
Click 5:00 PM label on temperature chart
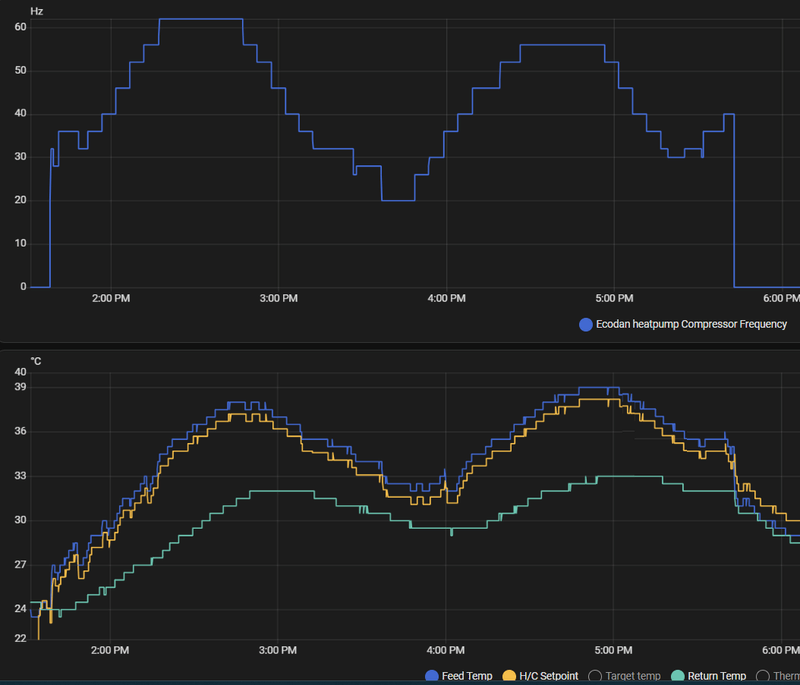pyautogui.click(x=613, y=650)
